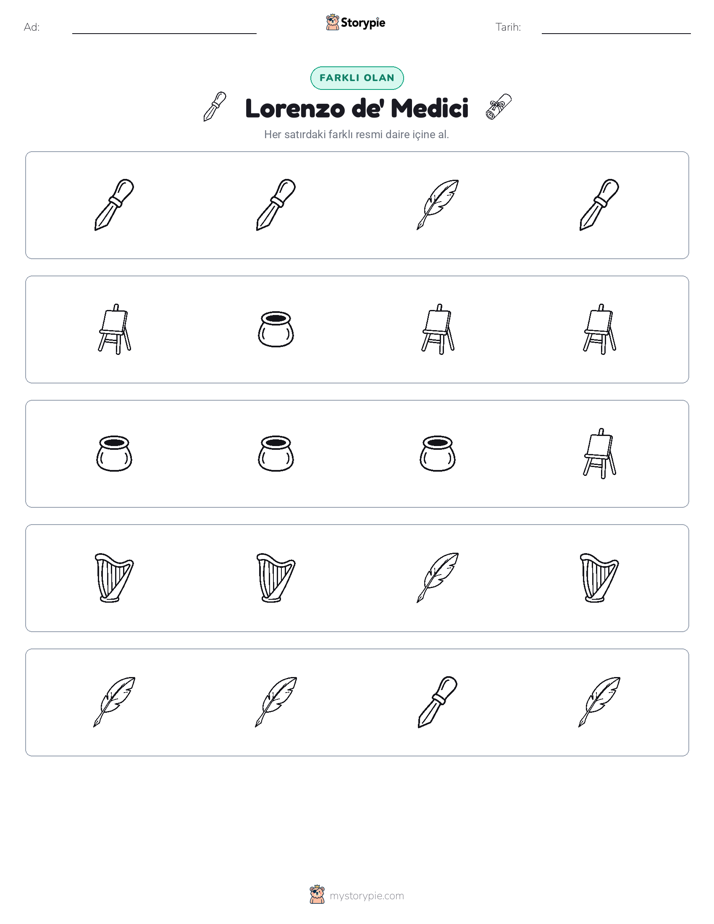Click the last easel in the second row
This screenshot has height=924, width=714.
[x=599, y=329]
